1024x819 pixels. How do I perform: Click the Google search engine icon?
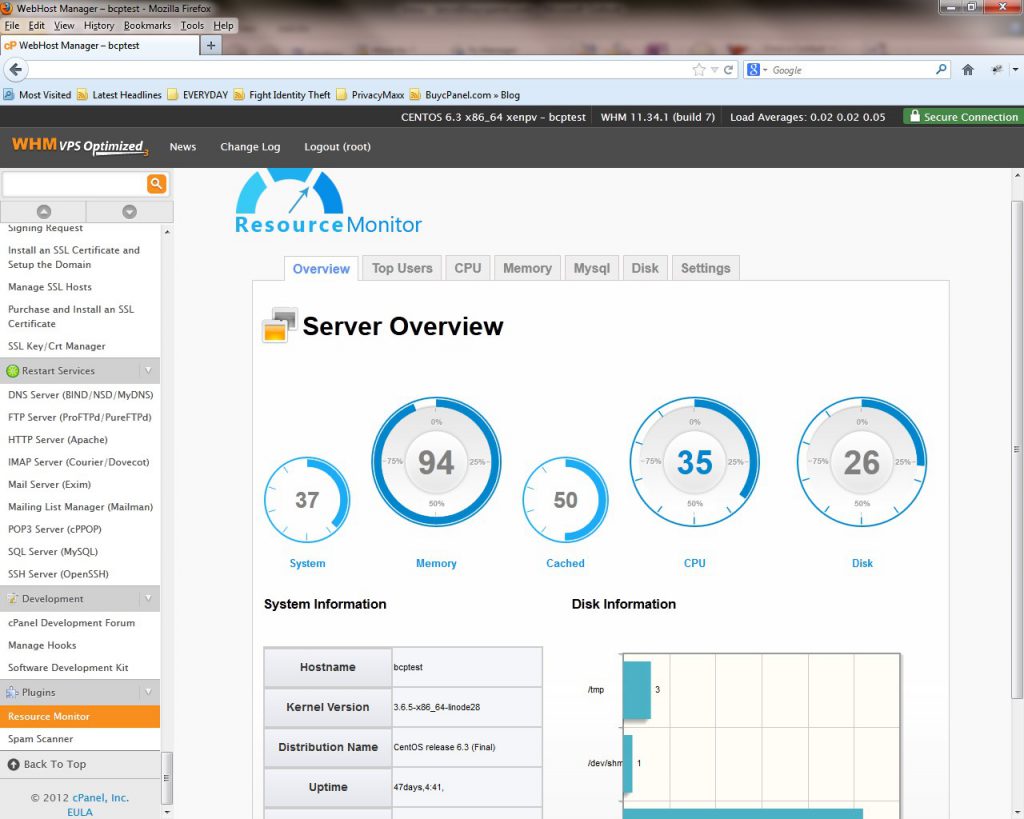click(753, 70)
